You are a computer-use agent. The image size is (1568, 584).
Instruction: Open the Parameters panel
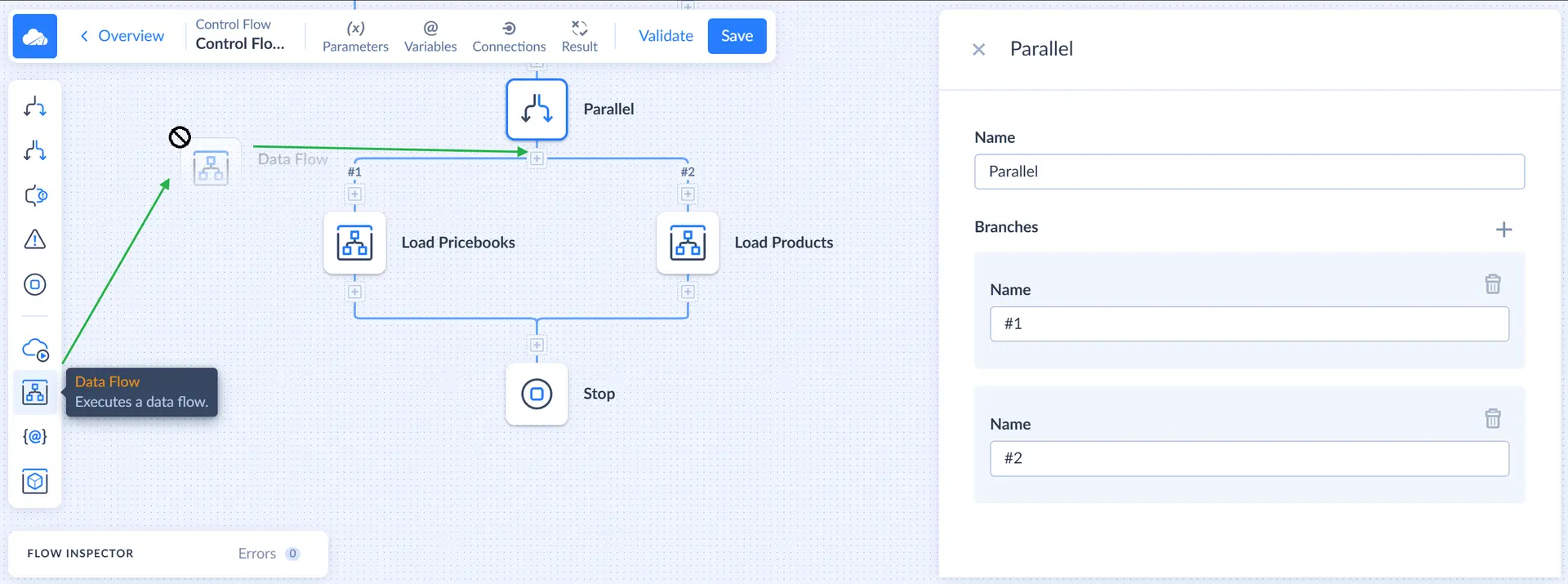tap(355, 37)
